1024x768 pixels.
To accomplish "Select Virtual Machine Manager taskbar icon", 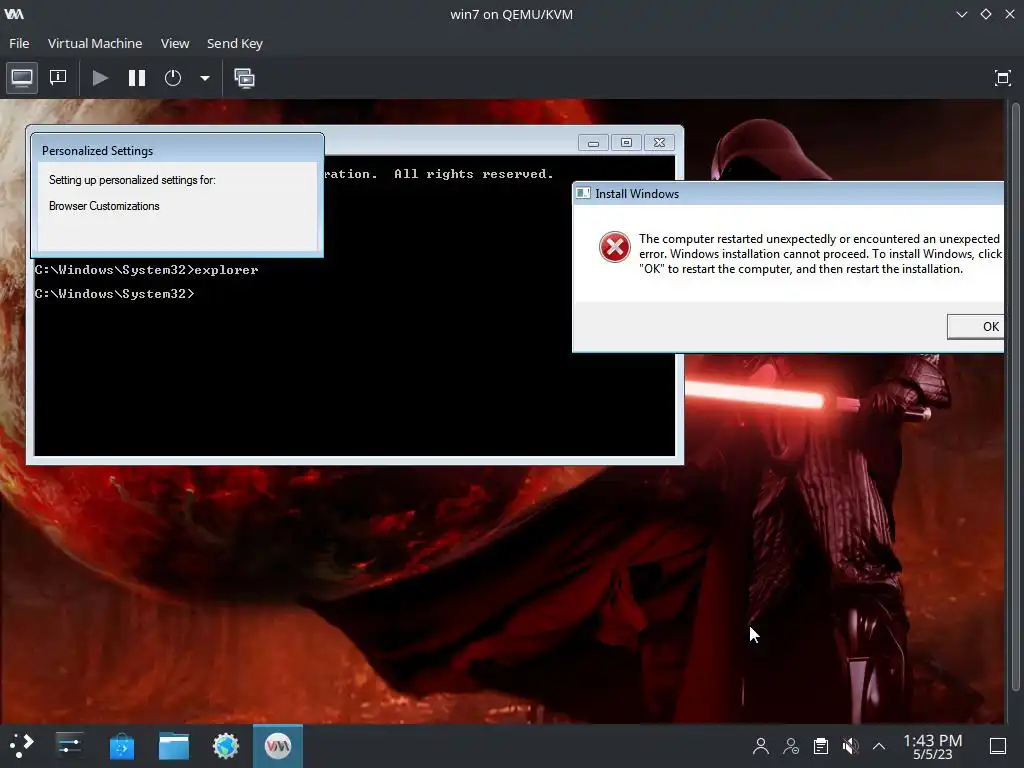I will coord(278,746).
